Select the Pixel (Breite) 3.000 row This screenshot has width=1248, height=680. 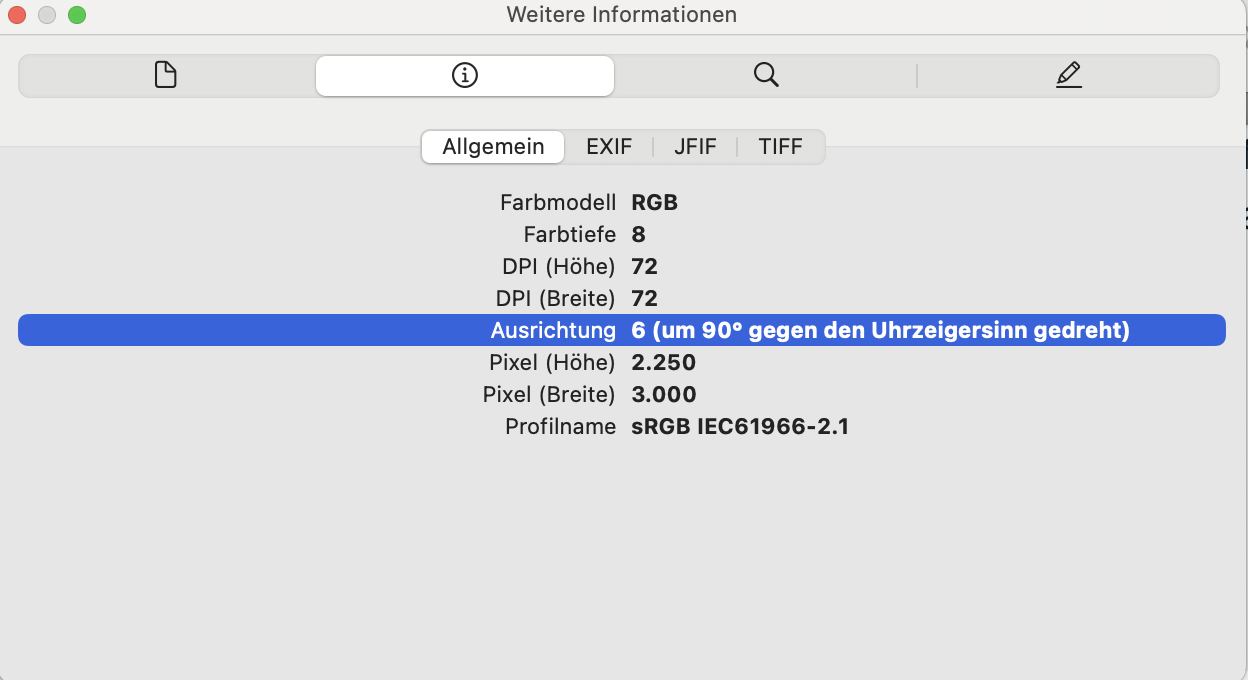tap(622, 395)
